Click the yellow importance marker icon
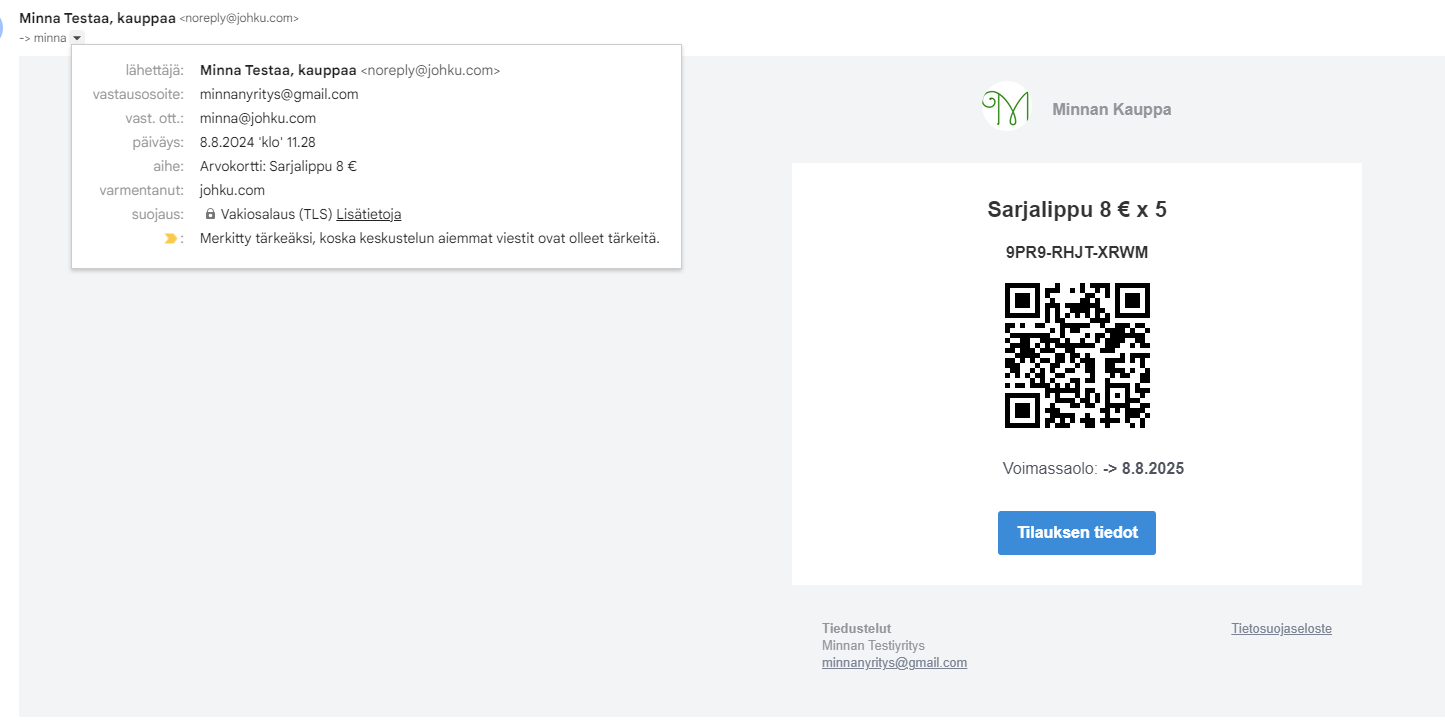This screenshot has height=725, width=1445. click(171, 238)
